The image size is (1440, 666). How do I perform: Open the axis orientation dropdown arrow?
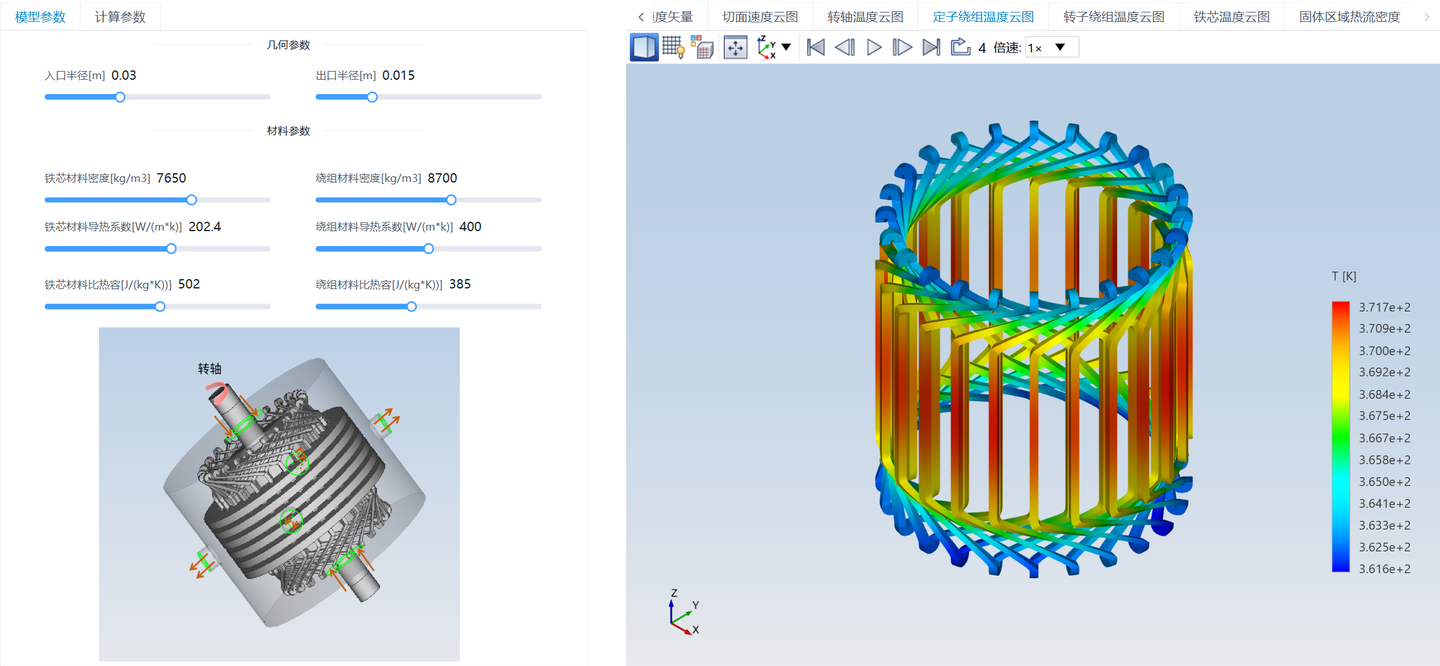pos(786,47)
